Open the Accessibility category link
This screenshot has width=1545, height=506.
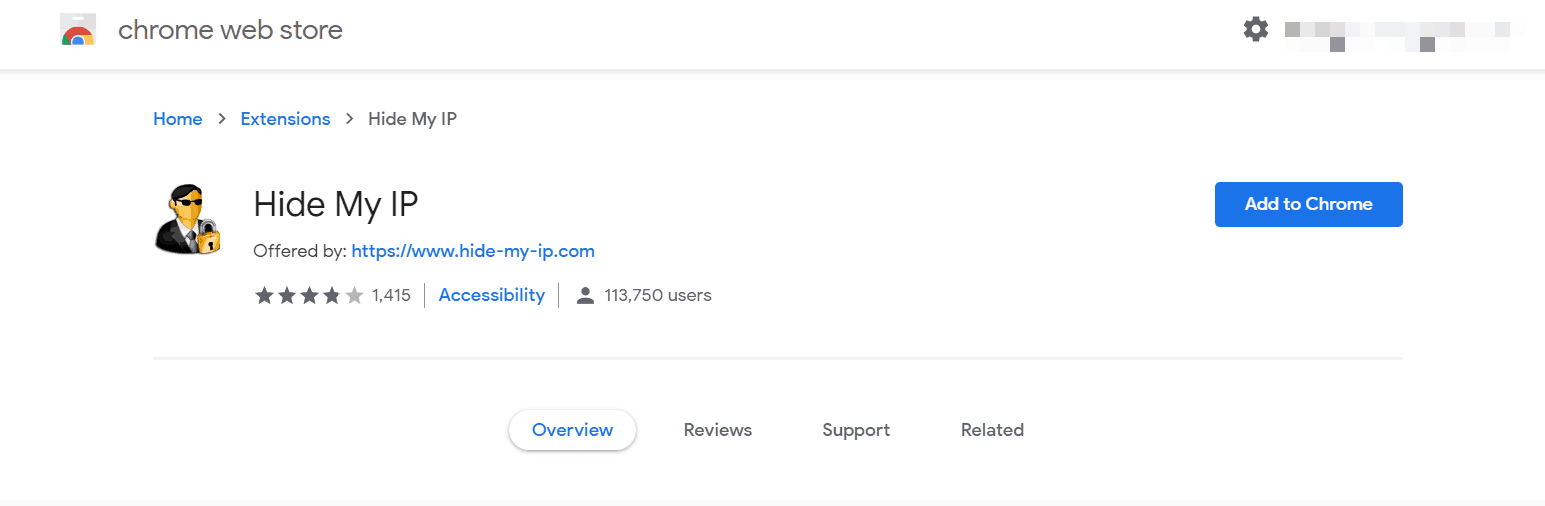492,295
